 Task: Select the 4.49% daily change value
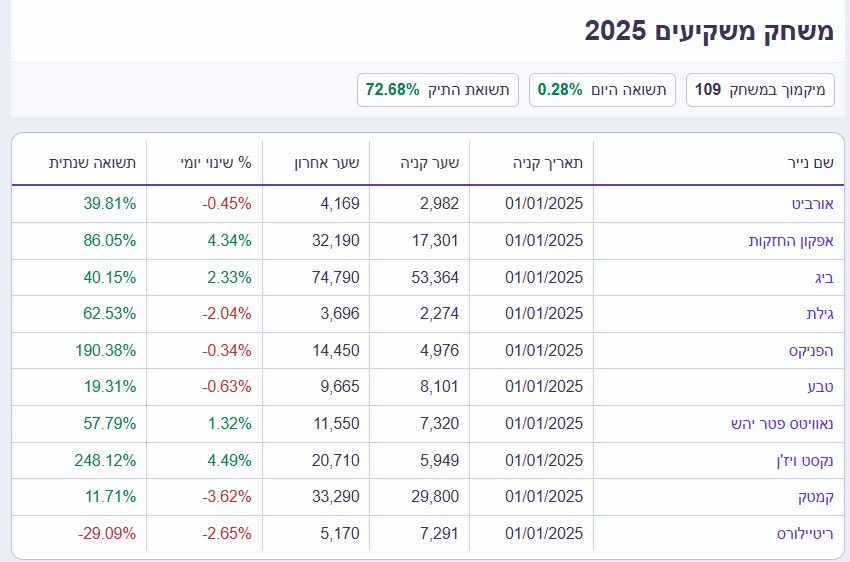229,461
